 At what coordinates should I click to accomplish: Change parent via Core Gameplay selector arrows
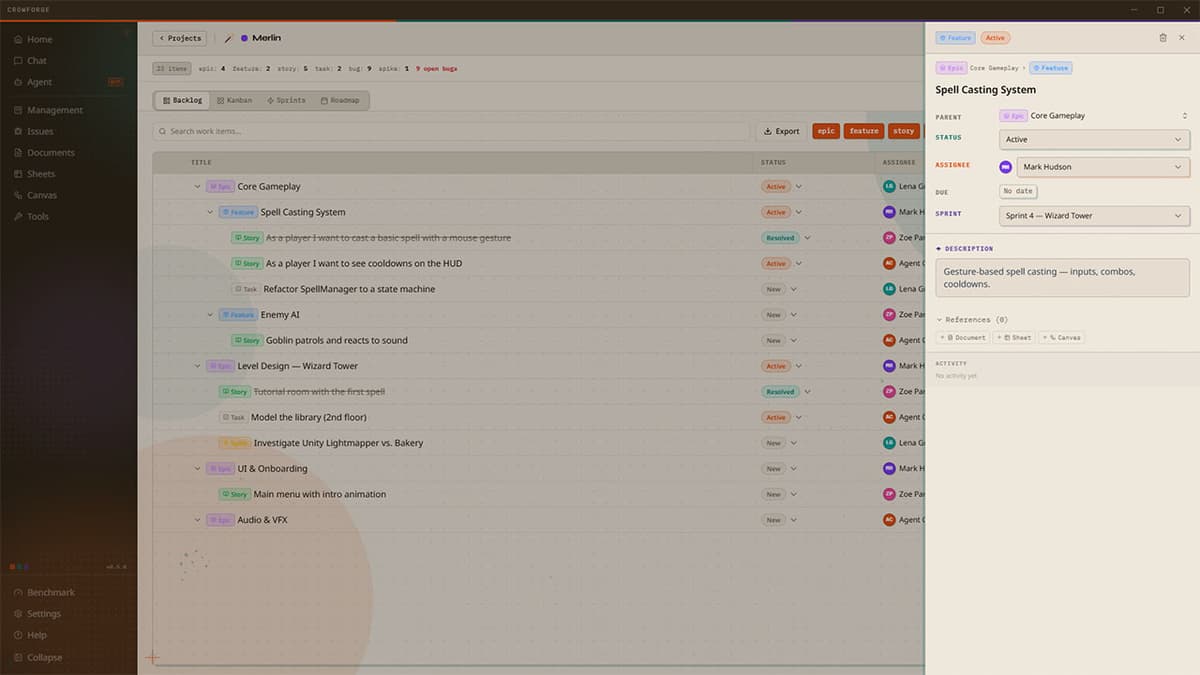1184,116
